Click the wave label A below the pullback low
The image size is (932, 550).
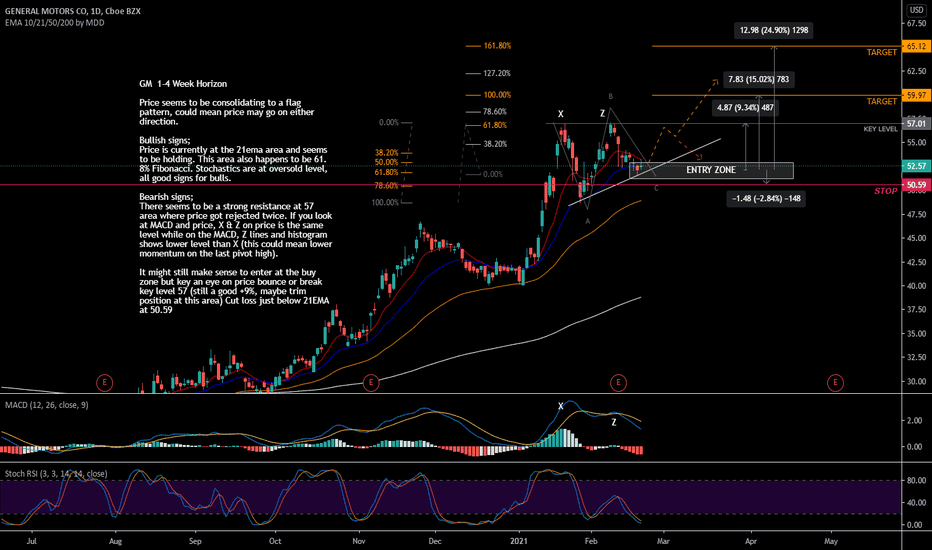point(588,221)
